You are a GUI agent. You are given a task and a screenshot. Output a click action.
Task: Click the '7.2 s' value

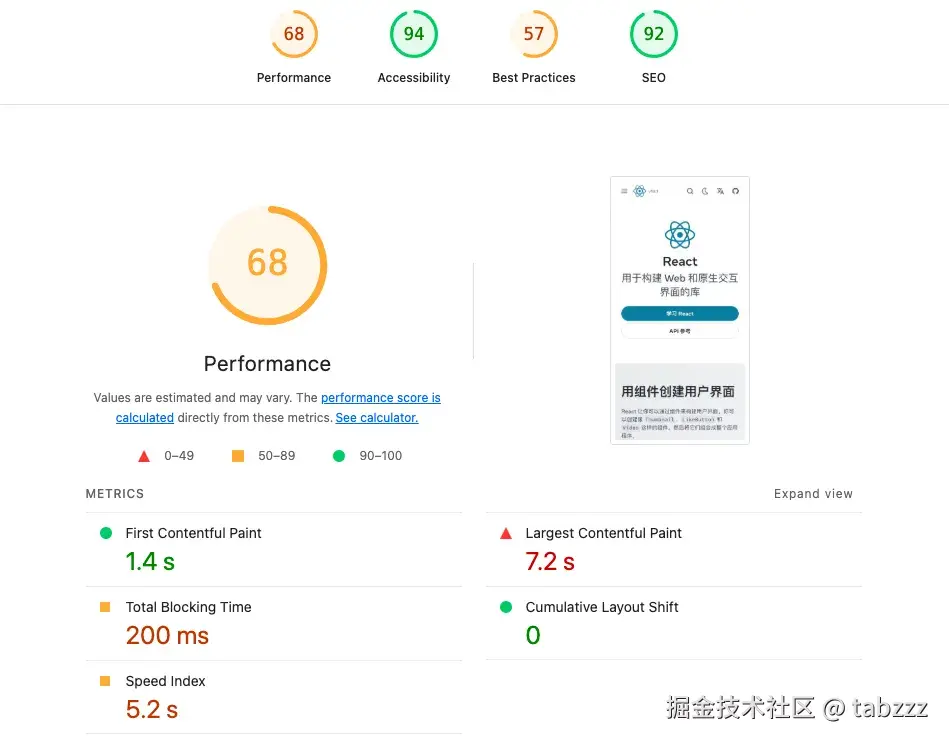(x=550, y=561)
